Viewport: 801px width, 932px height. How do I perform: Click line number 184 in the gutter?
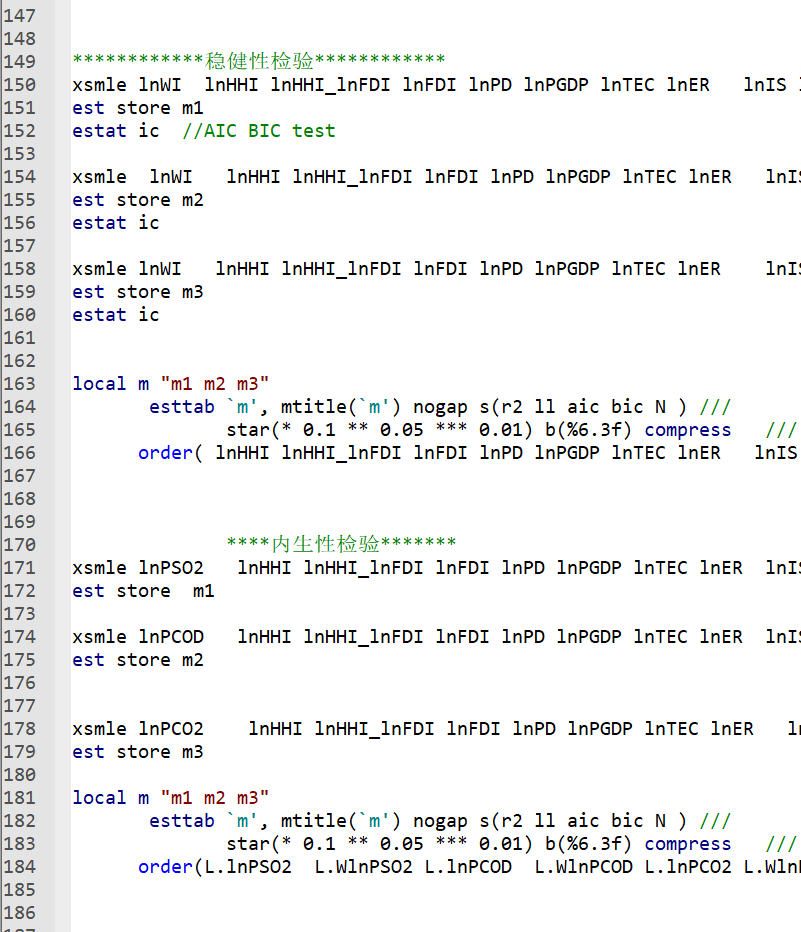coord(20,867)
